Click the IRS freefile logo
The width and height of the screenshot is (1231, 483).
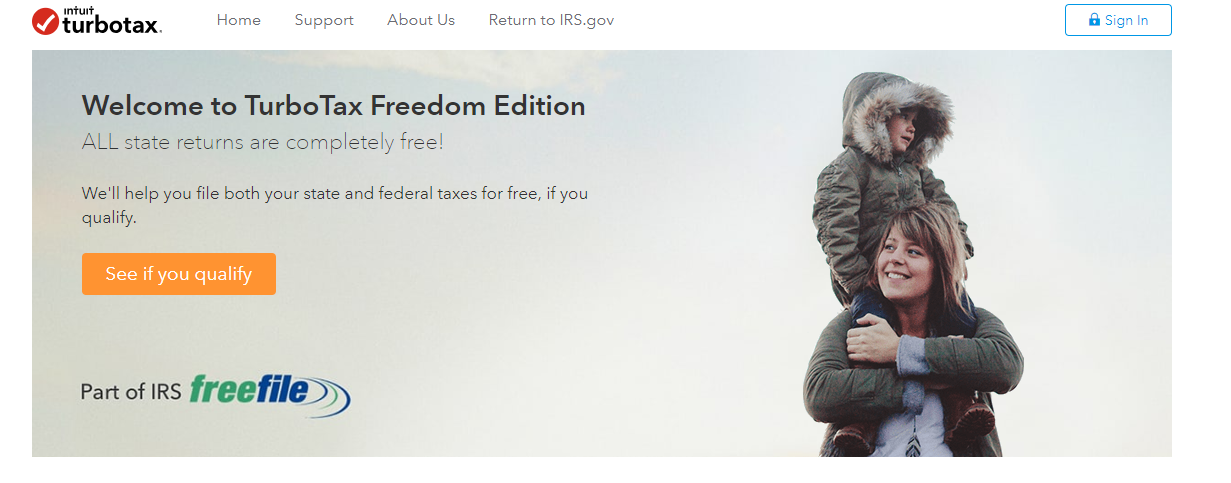(x=270, y=395)
